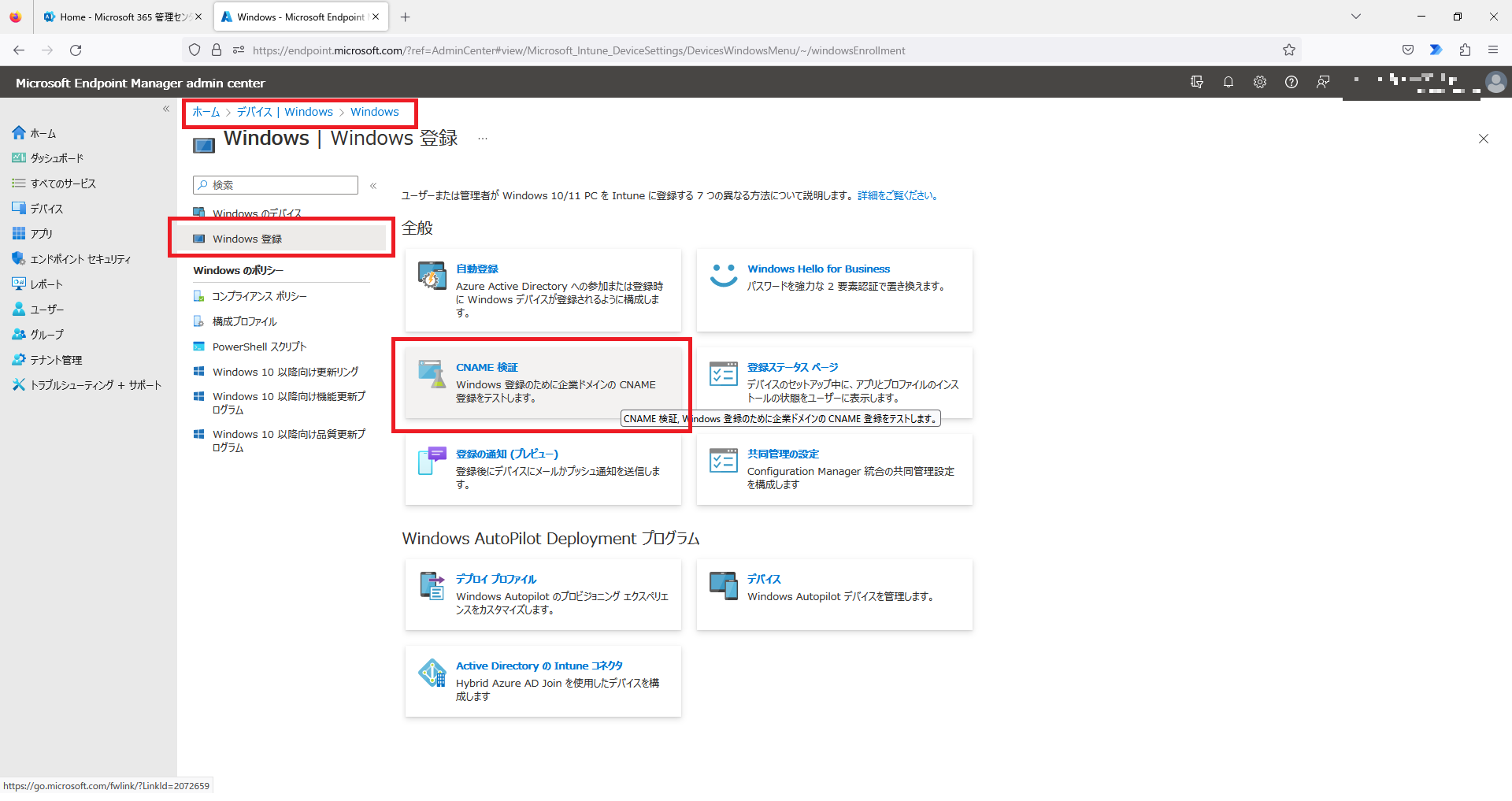Open すべてのサービス list
The width and height of the screenshot is (1512, 801).
[54, 184]
